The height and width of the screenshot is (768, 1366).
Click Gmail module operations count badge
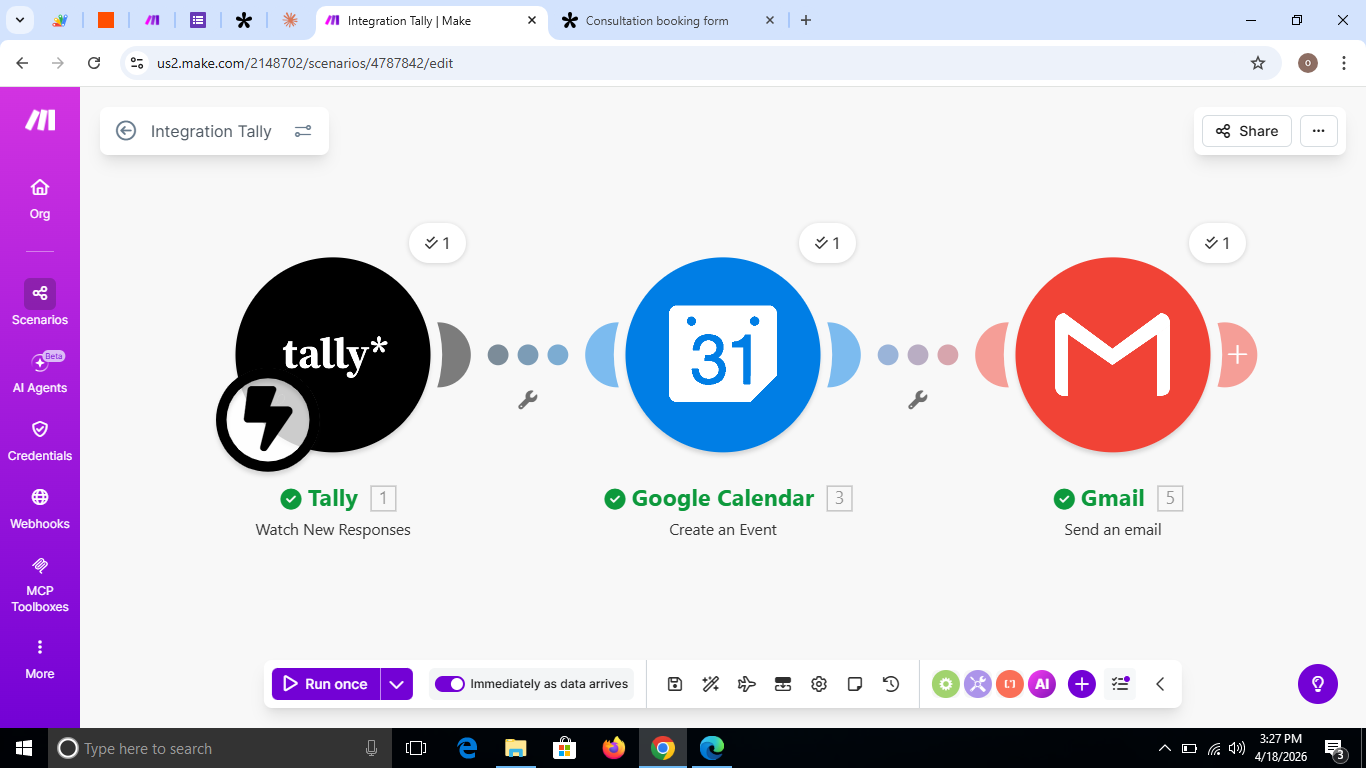[x=1217, y=243]
